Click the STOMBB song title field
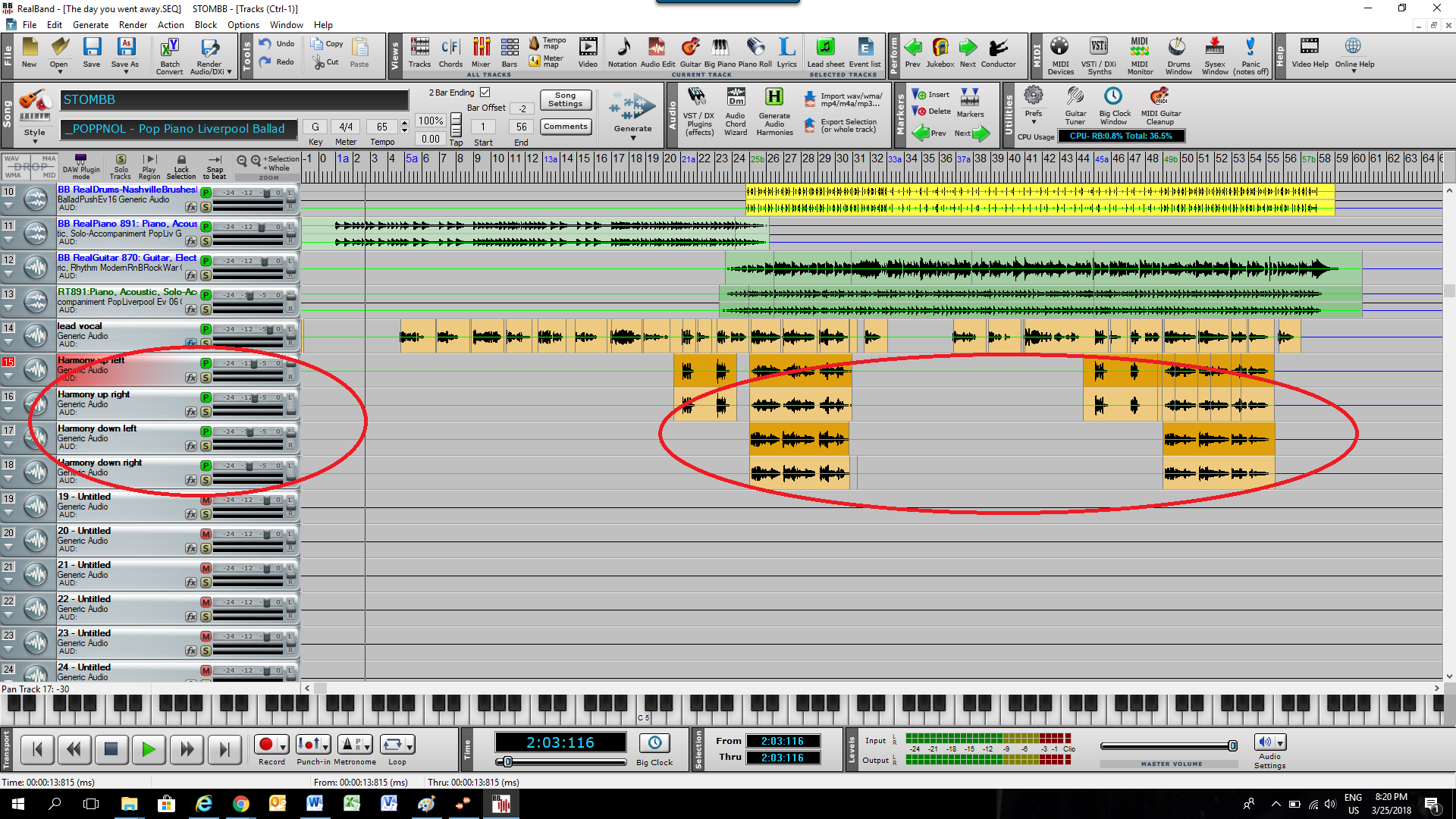This screenshot has width=1456, height=819. click(x=234, y=100)
